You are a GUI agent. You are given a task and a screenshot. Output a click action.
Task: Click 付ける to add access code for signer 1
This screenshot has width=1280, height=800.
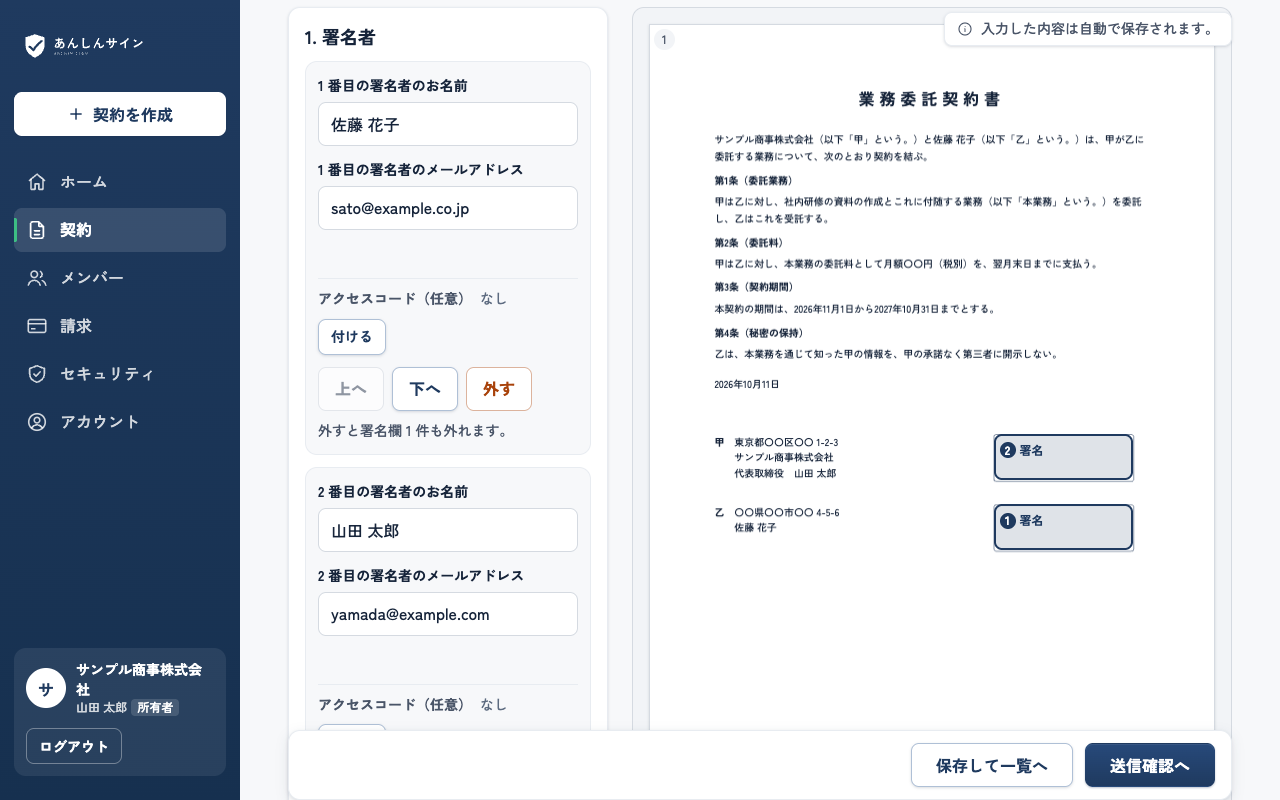coord(352,337)
